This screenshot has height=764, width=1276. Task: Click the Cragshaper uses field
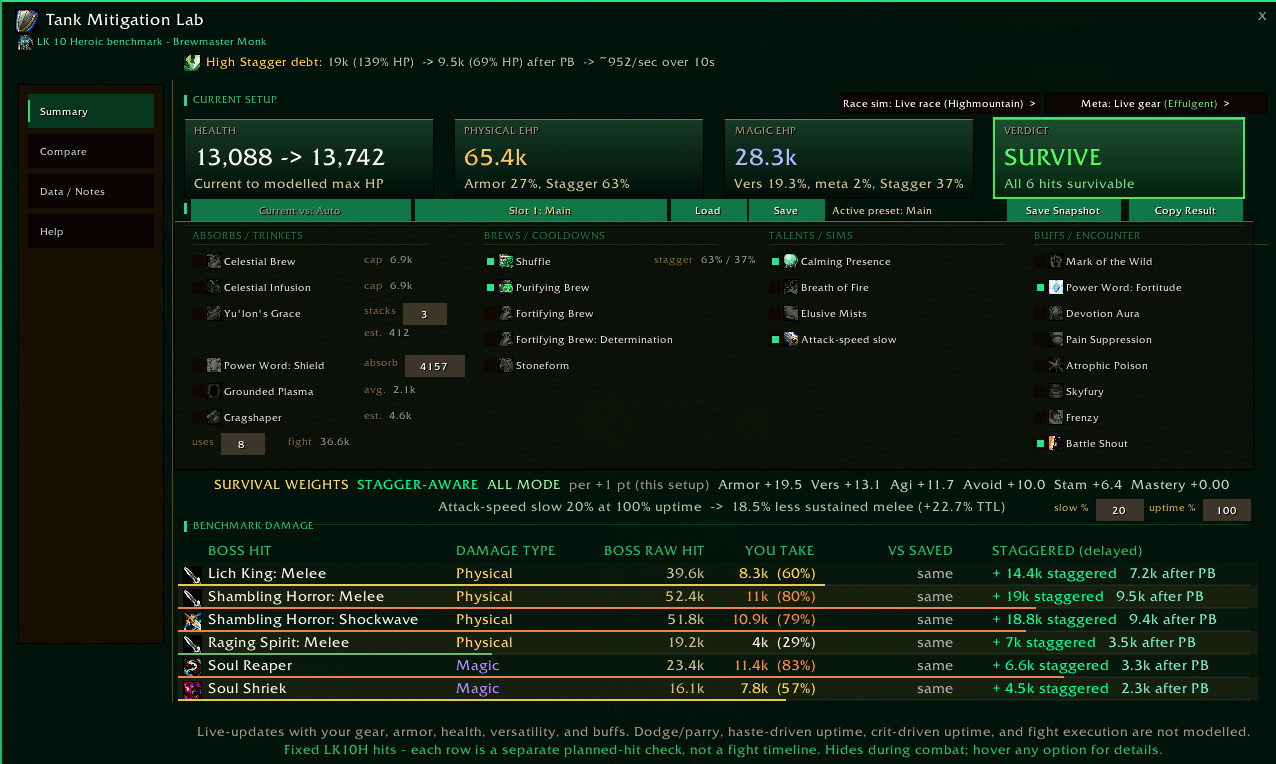(x=242, y=444)
